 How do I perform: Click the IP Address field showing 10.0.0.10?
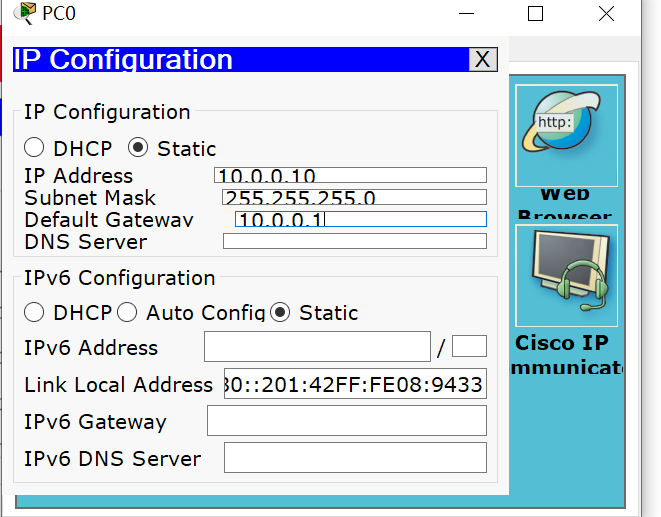pos(350,175)
